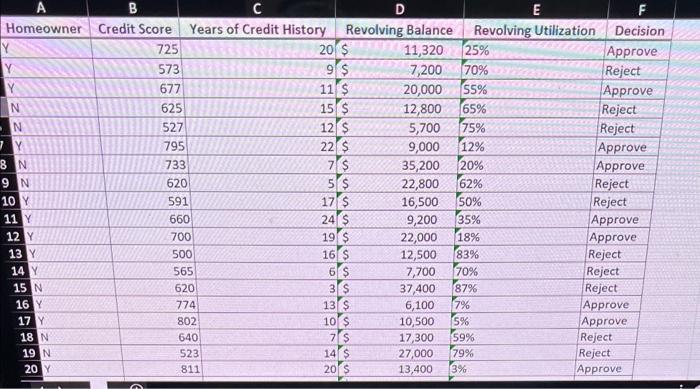This screenshot has width=700, height=389.
Task: Click credit score cell 733
Action: tap(147, 165)
